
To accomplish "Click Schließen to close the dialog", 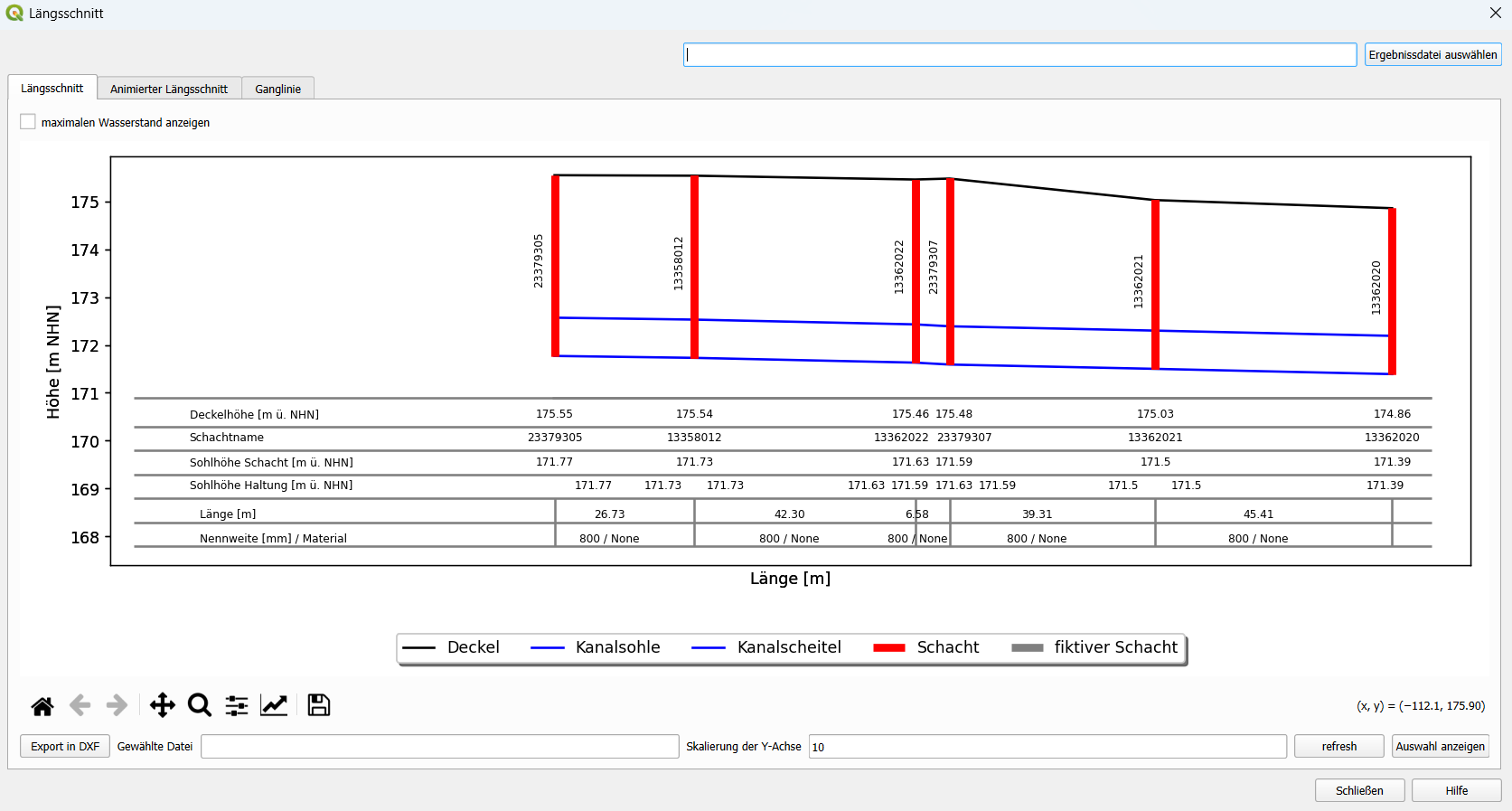I will [1359, 790].
